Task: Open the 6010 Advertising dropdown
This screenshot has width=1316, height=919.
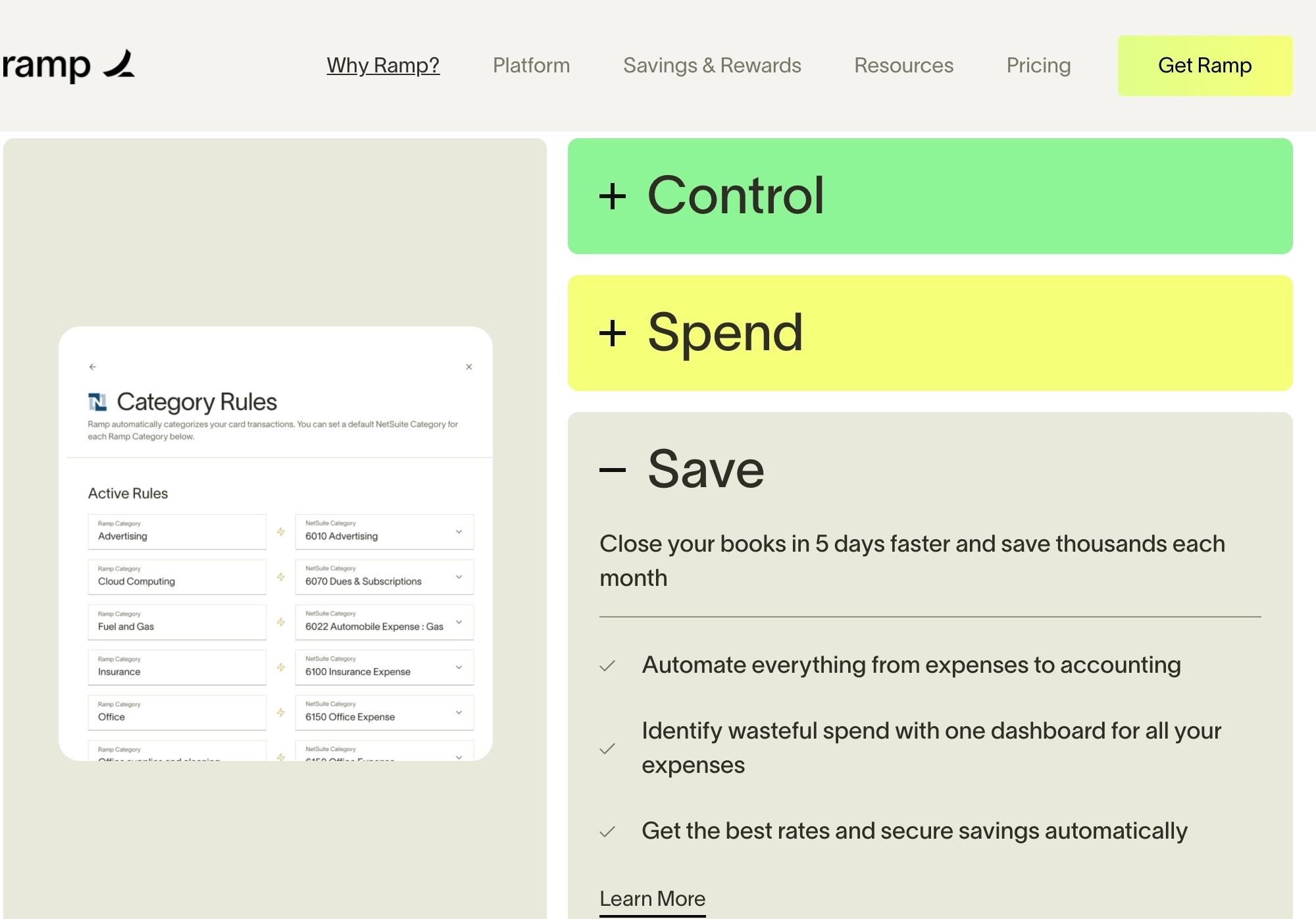Action: tap(384, 532)
